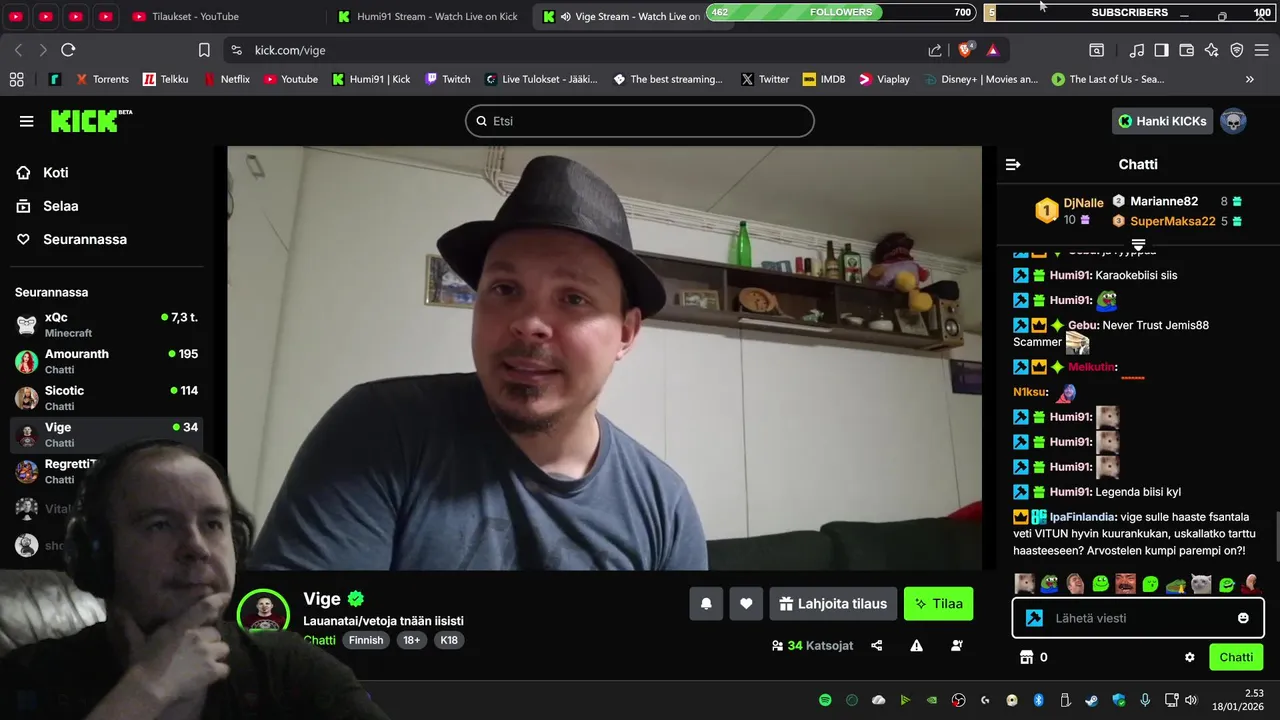Viewport: 1280px width, 720px height.
Task: Insert the white cat quick emote
Action: [1202, 584]
